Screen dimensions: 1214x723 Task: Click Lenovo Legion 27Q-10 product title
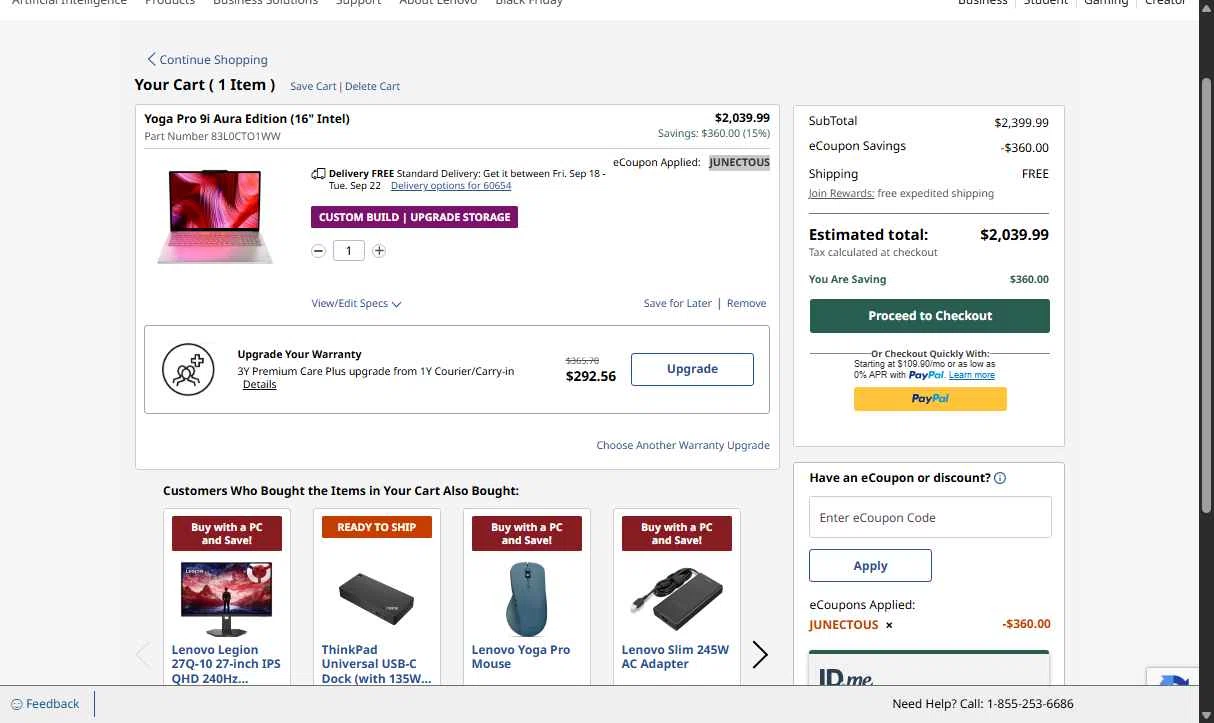pos(227,664)
